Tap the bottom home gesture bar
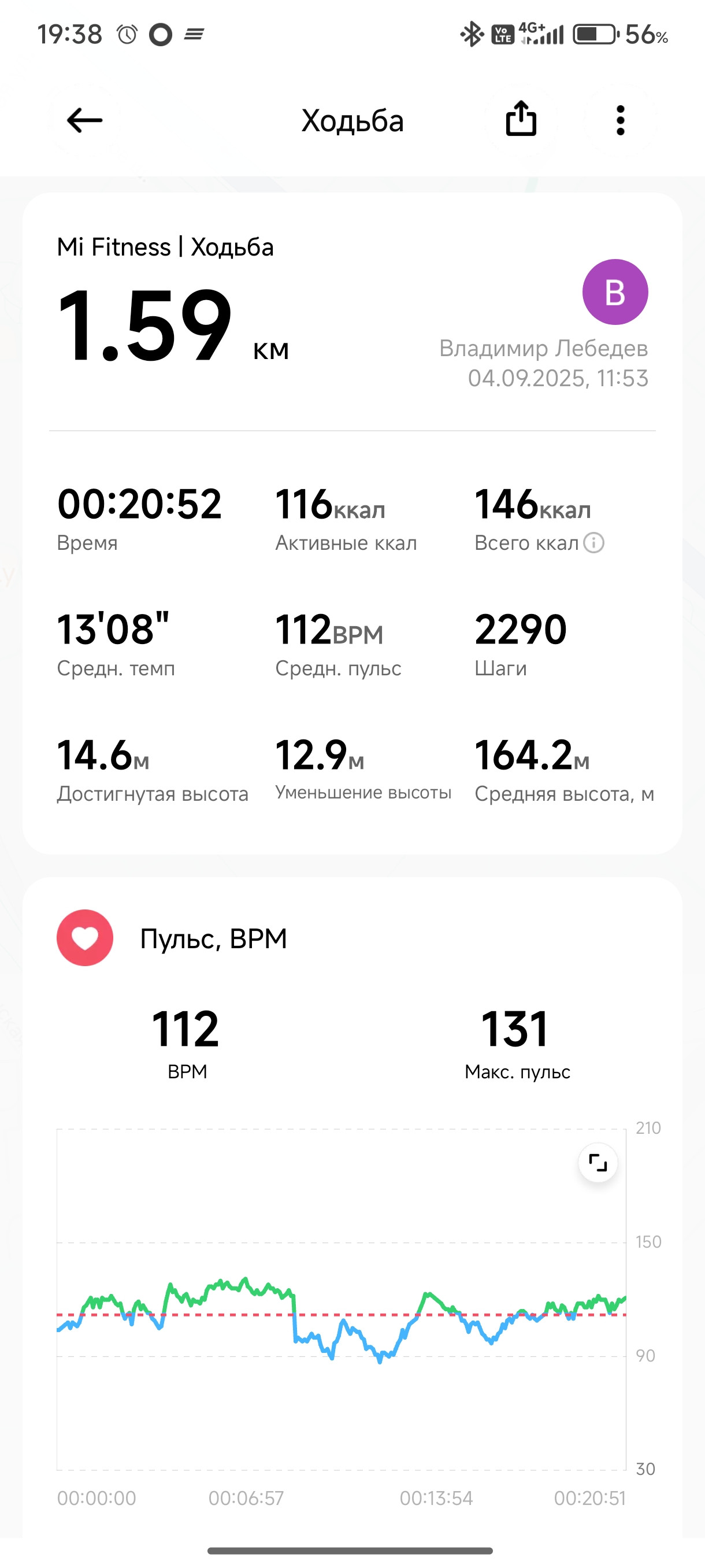Image resolution: width=705 pixels, height=1568 pixels. [350, 1550]
